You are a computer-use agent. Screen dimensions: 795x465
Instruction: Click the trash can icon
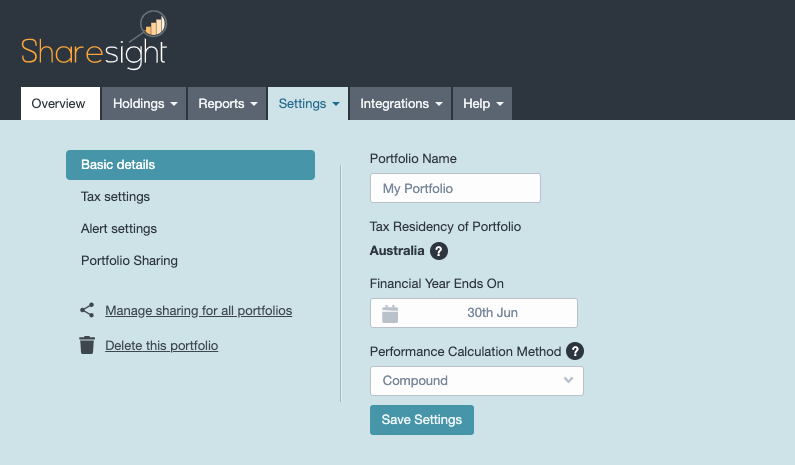click(x=87, y=346)
